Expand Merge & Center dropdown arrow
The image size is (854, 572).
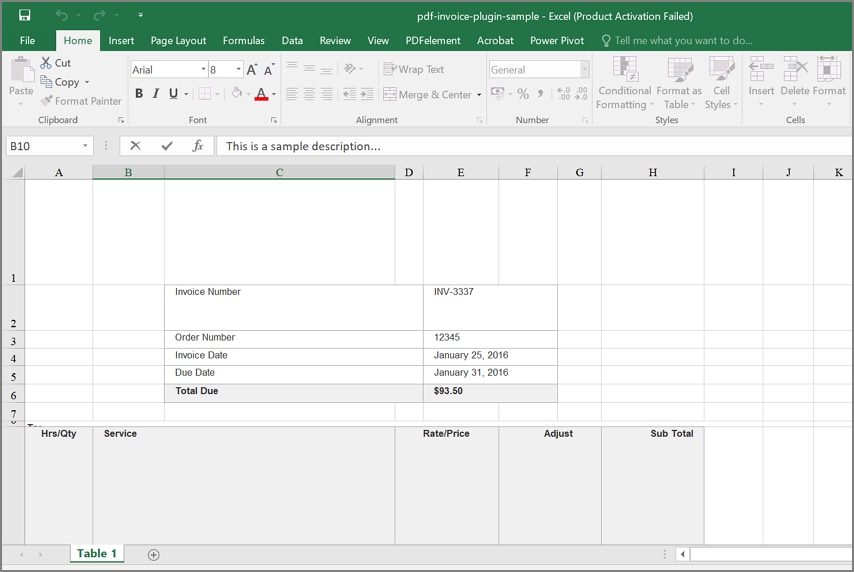(479, 95)
